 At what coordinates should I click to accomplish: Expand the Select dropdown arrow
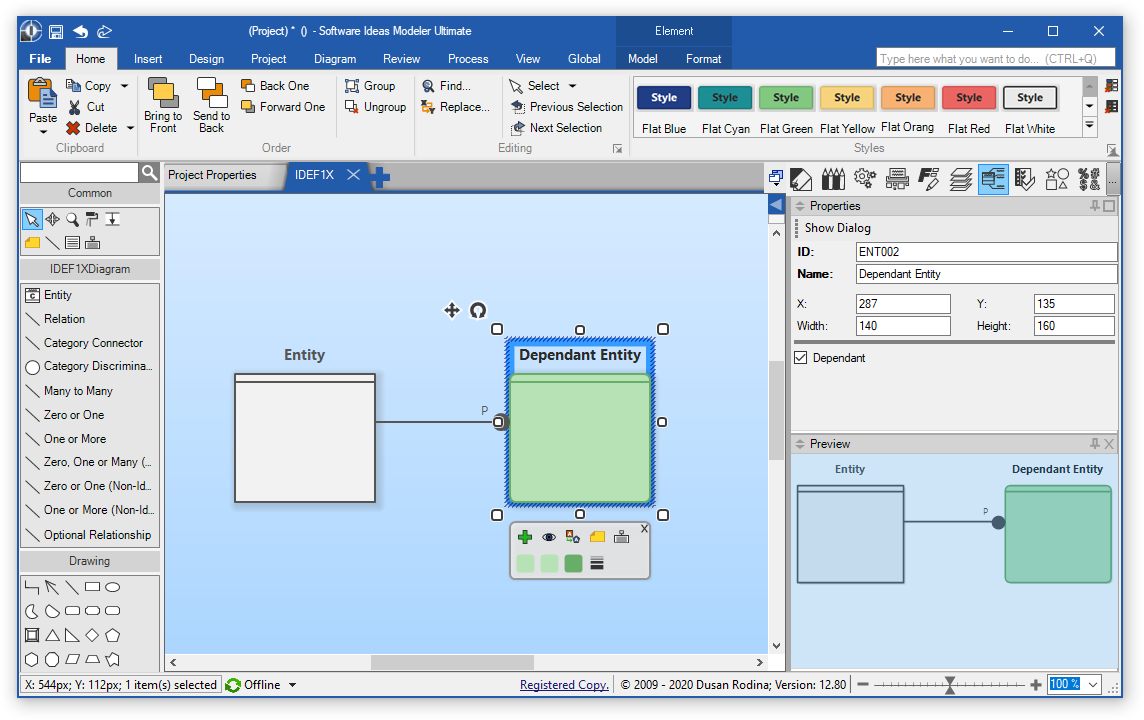[573, 86]
